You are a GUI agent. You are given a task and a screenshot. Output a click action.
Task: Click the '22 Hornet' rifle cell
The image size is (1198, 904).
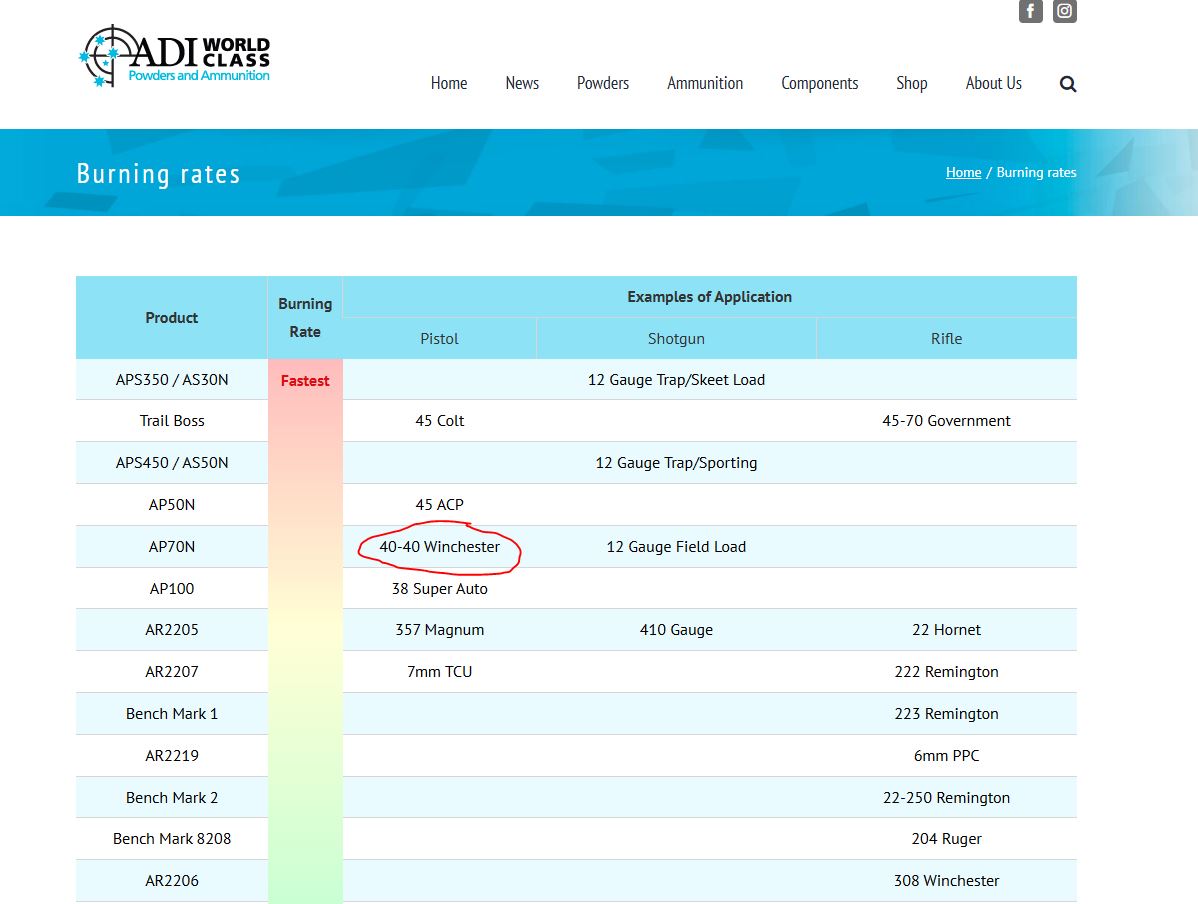point(946,630)
